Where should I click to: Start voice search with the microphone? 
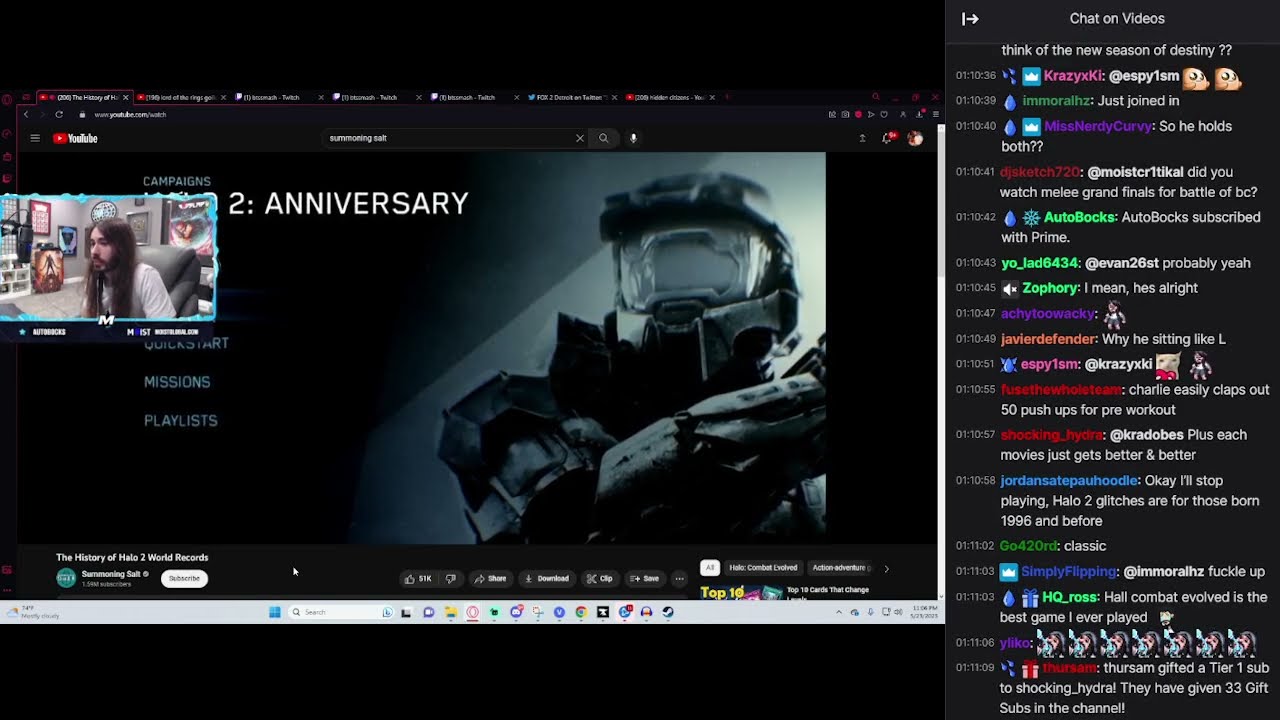pyautogui.click(x=633, y=138)
